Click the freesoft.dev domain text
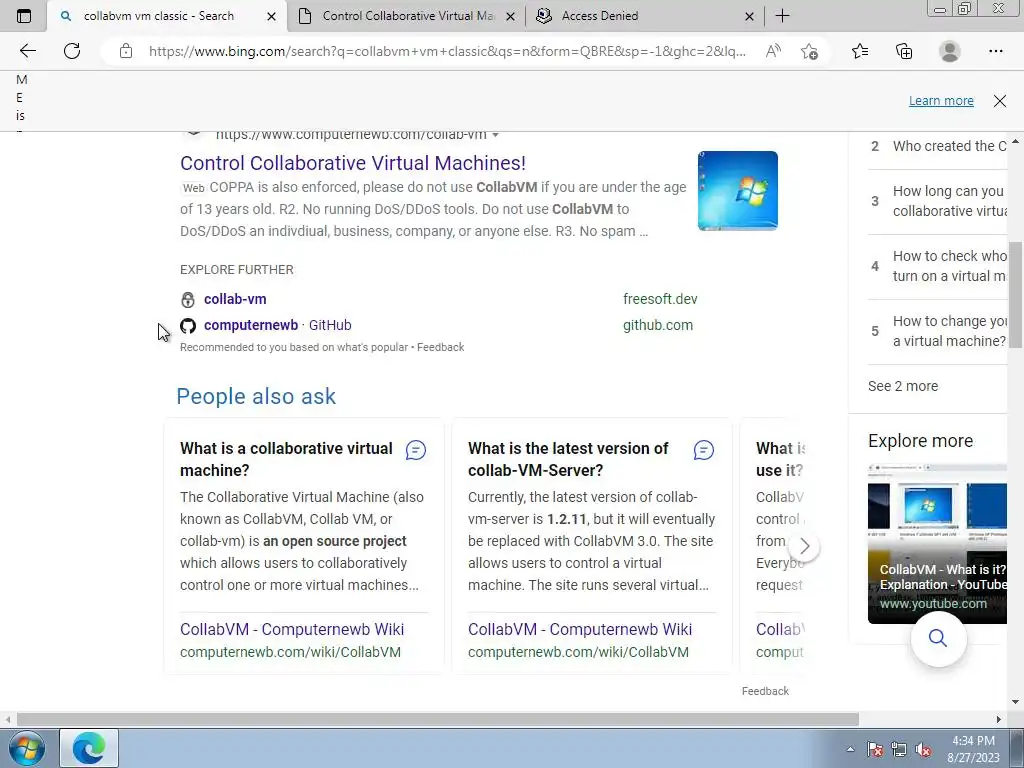This screenshot has width=1024, height=768. (x=660, y=299)
